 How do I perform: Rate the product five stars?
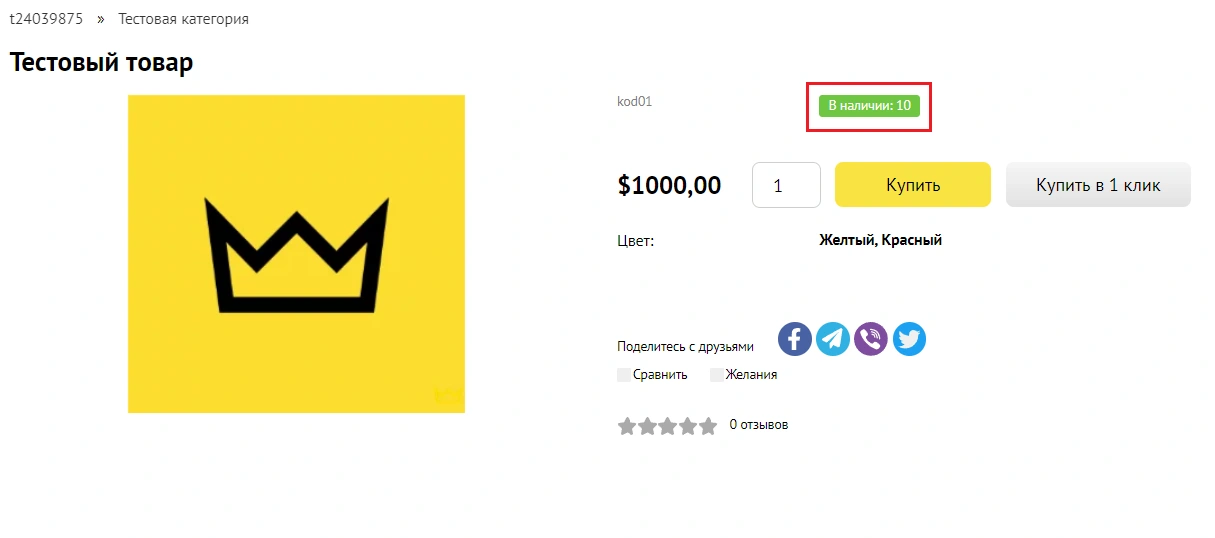(x=708, y=426)
